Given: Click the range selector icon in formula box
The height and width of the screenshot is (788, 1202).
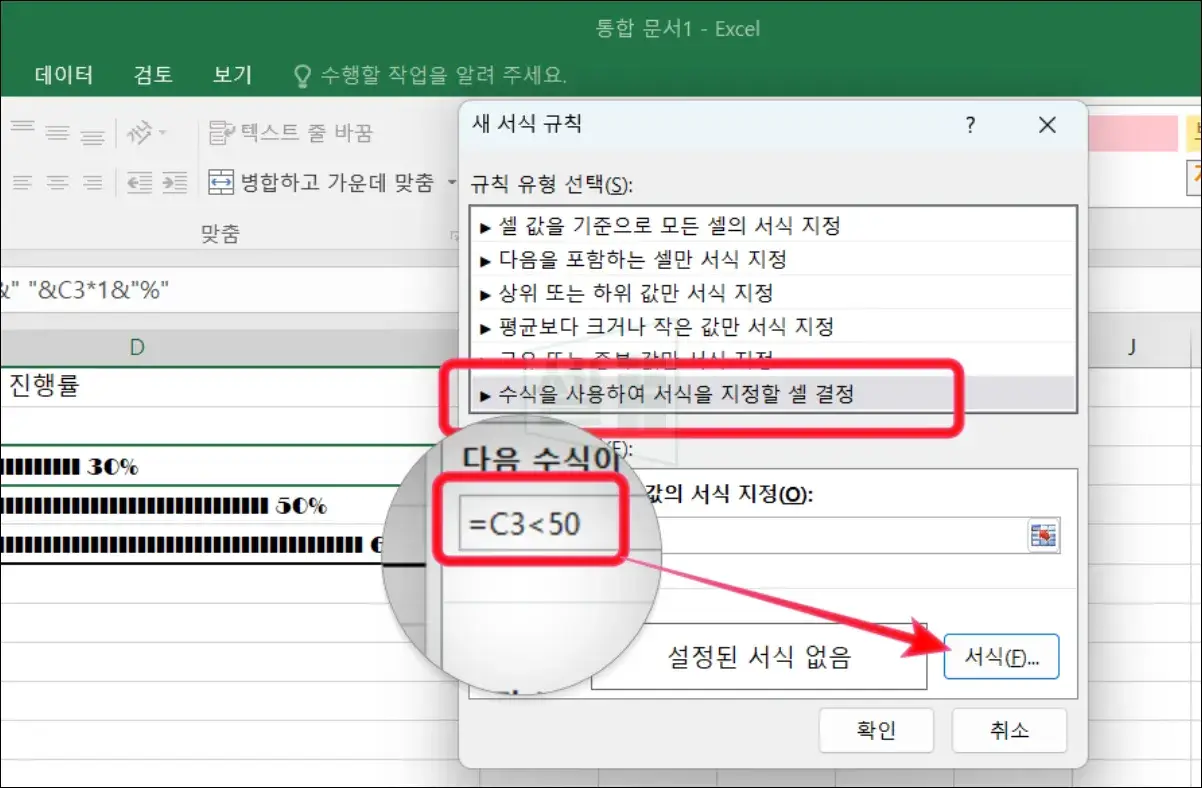Looking at the screenshot, I should [1043, 535].
